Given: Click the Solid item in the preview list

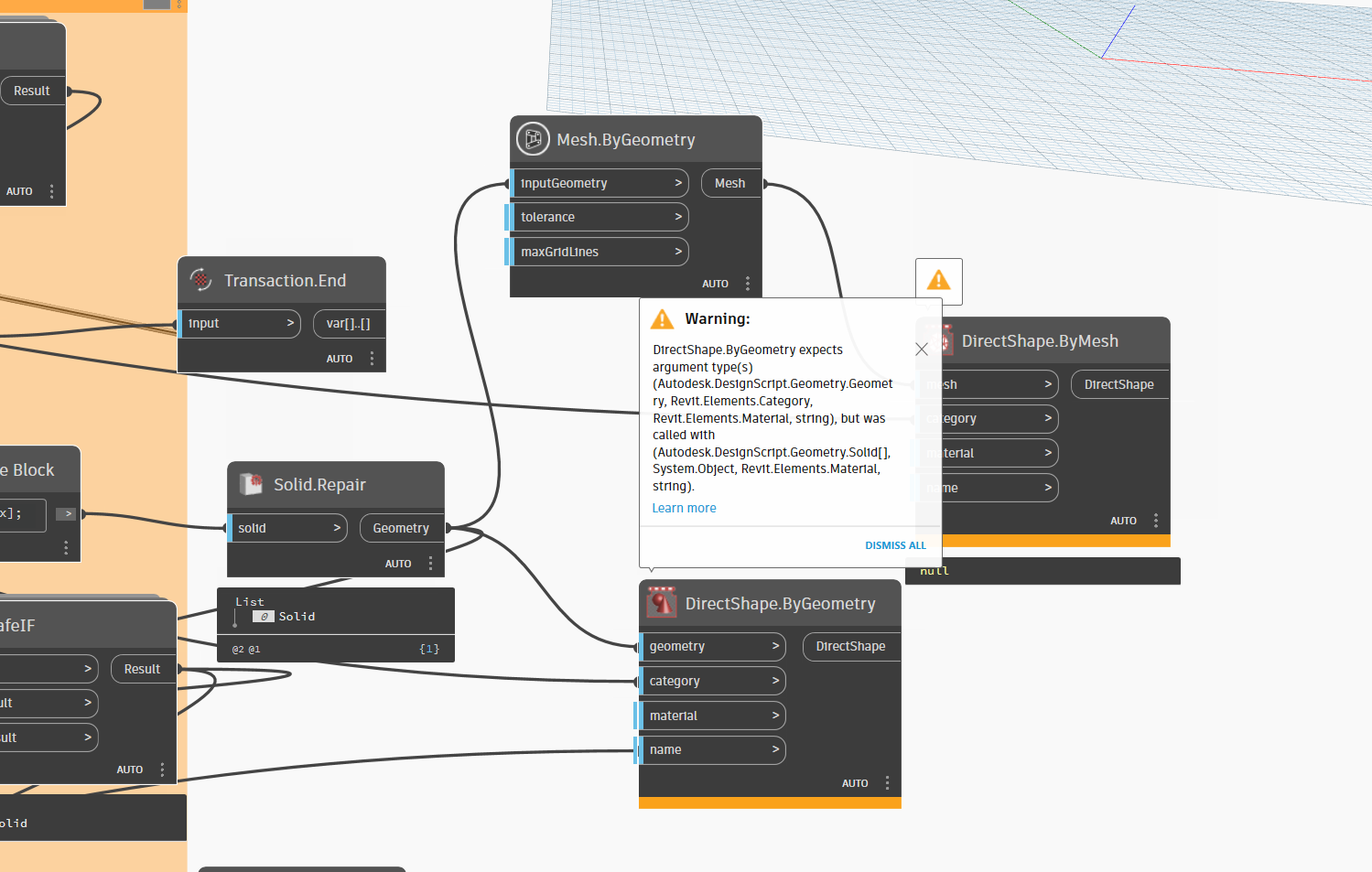Looking at the screenshot, I should [297, 617].
